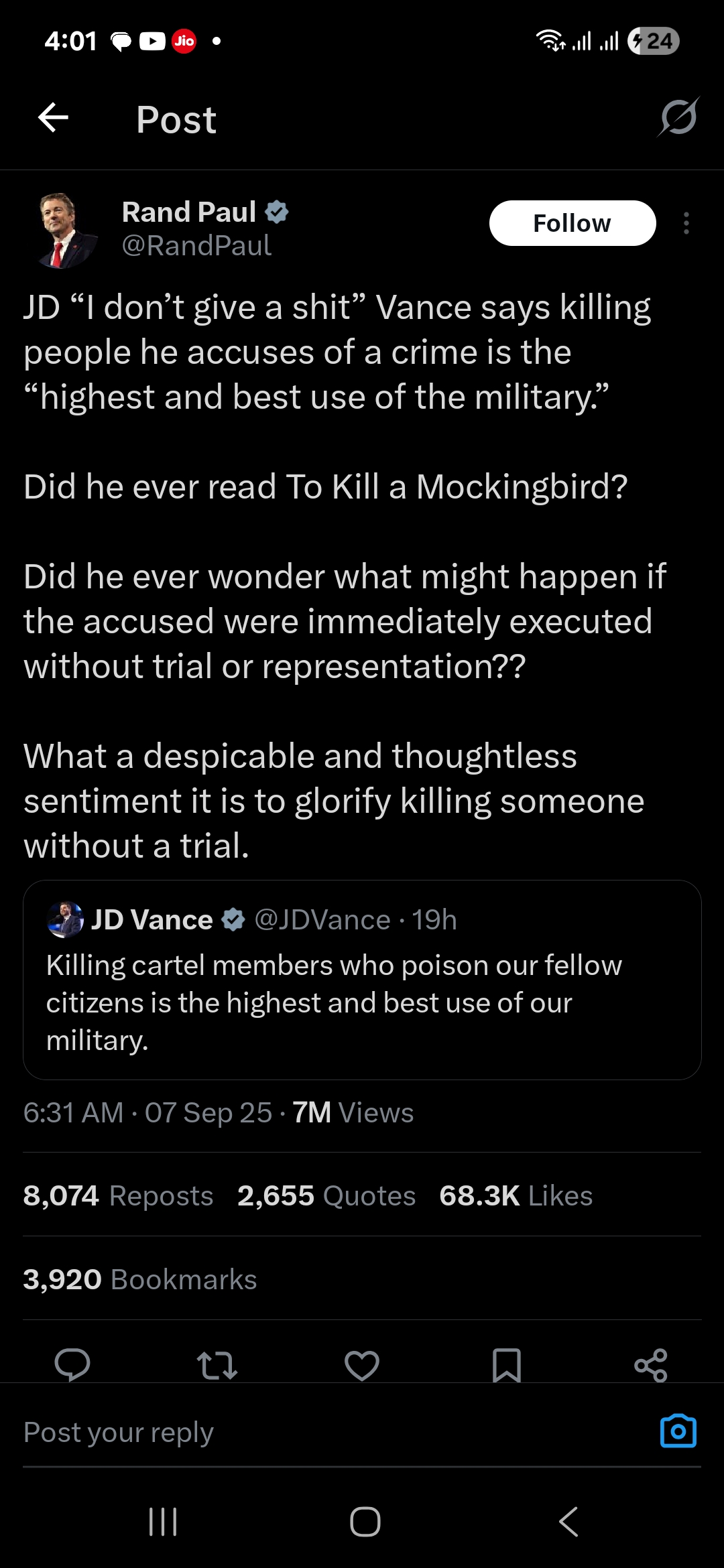Tap the back arrow in Post header
Image resolution: width=724 pixels, height=1568 pixels.
(x=54, y=119)
